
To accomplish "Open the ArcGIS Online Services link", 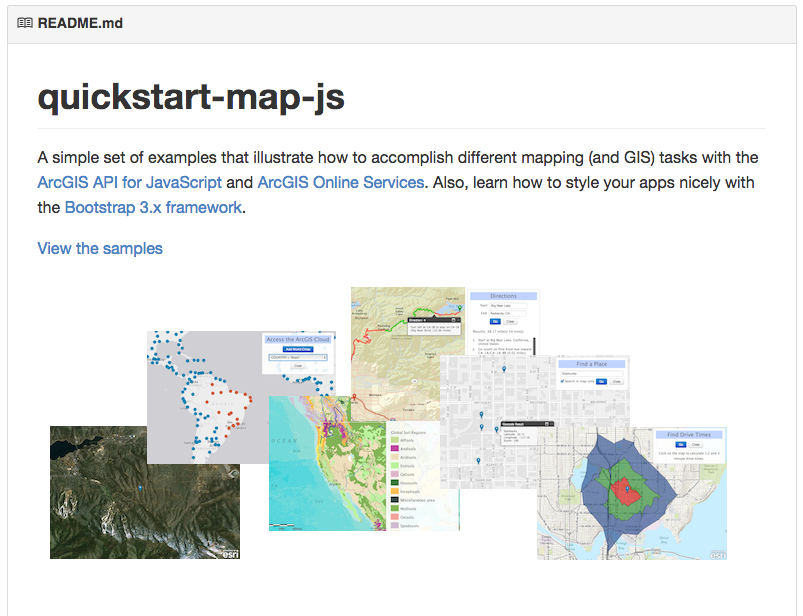I will [341, 182].
